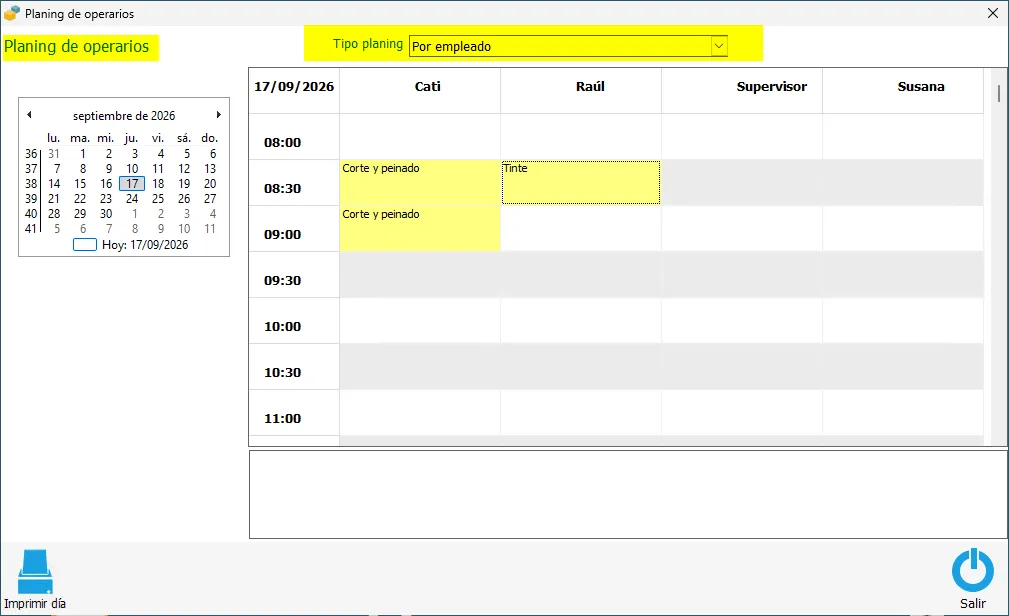Image resolution: width=1009 pixels, height=616 pixels.
Task: Select day 18 in the calendar
Action: point(158,183)
